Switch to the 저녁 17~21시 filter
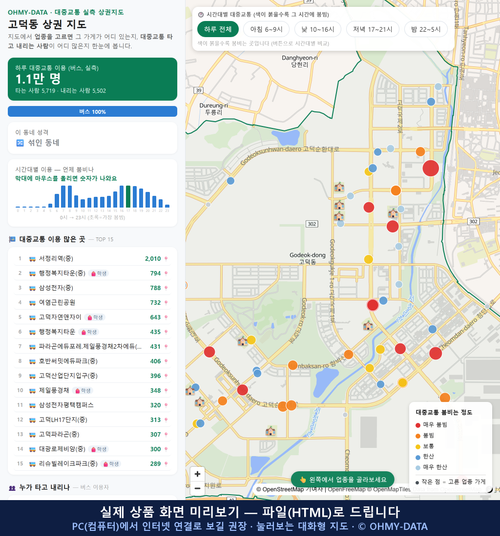This screenshot has height=536, width=500. pyautogui.click(x=372, y=29)
